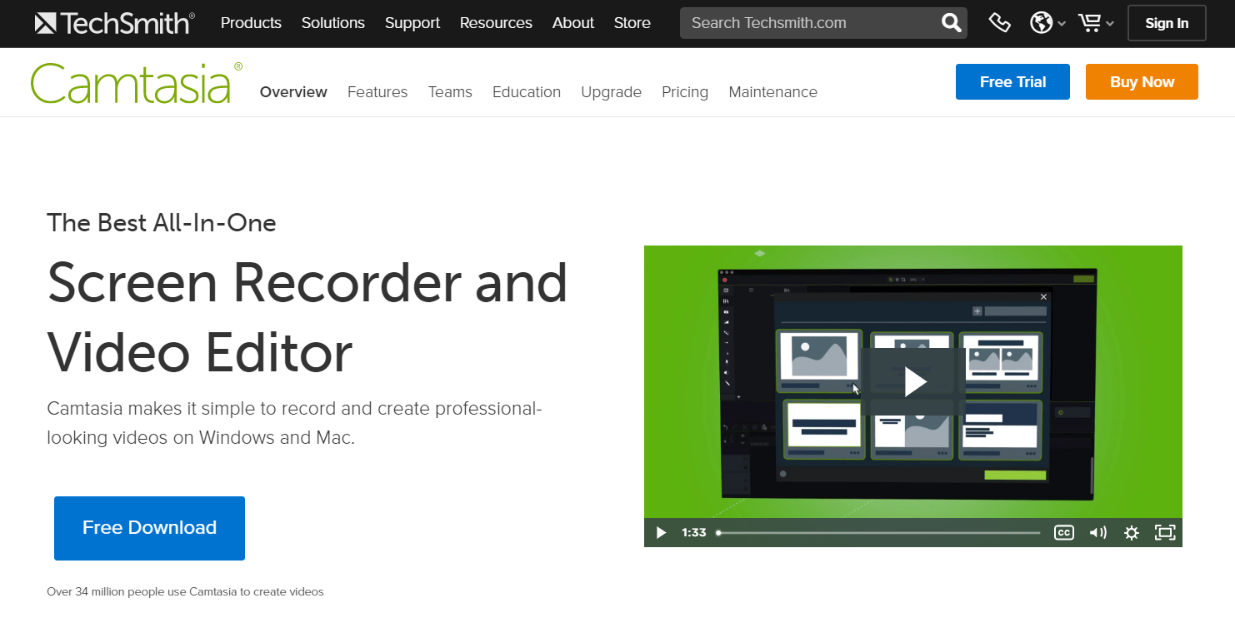Click the Camtasia logo
This screenshot has height=621, width=1235.
pyautogui.click(x=136, y=83)
